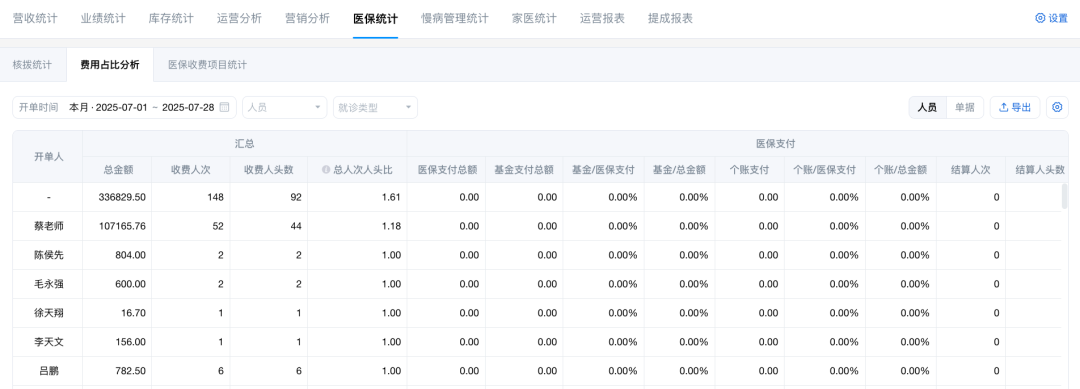Click the 总金额 column header
Viewport: 1080px width, 389px height.
point(118,169)
